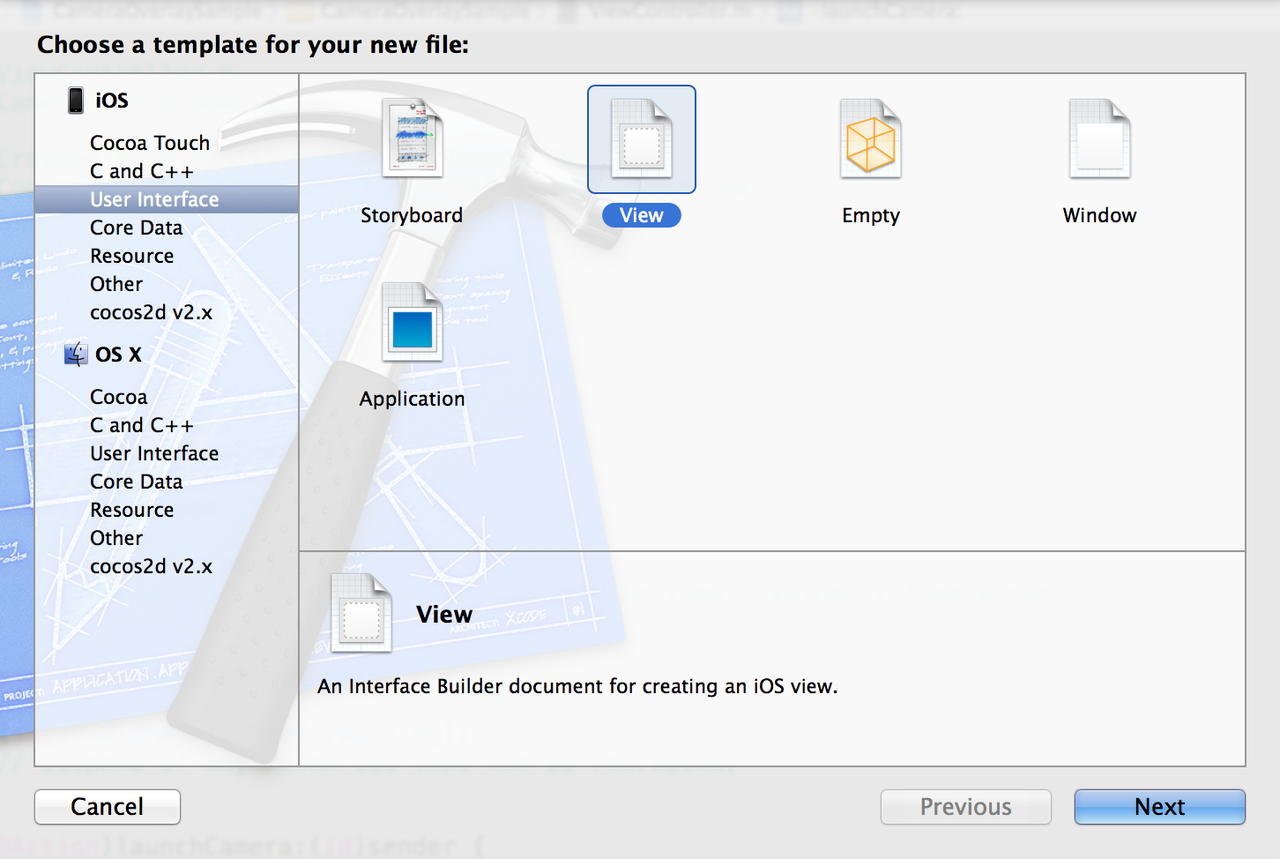Image resolution: width=1280 pixels, height=859 pixels.
Task: Select Core Data under the OS X section
Action: (x=136, y=481)
